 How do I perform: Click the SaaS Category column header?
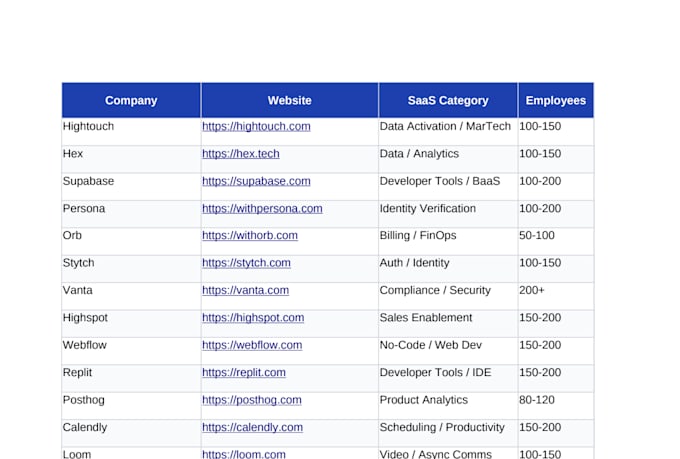tap(448, 100)
